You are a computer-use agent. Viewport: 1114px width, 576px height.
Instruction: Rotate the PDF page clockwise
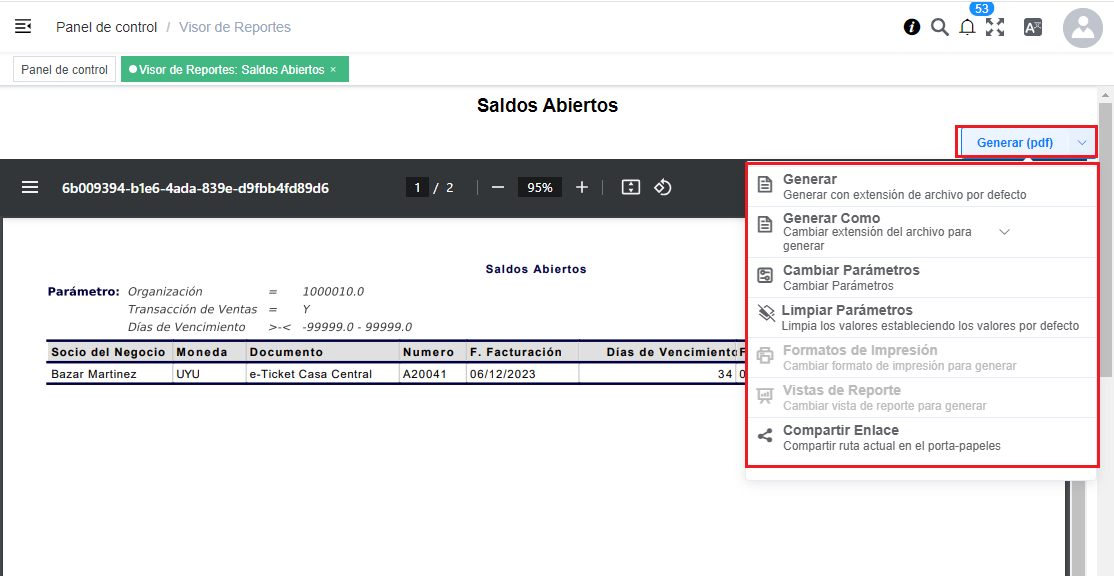point(662,187)
